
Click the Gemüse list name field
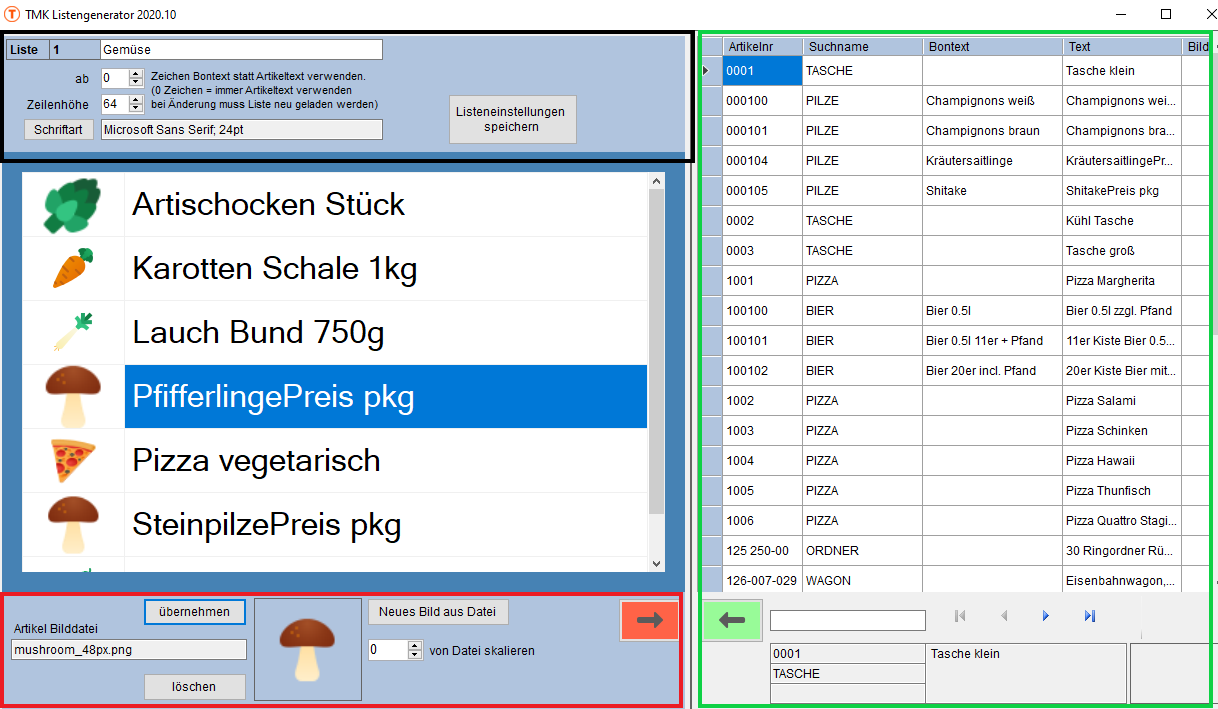pyautogui.click(x=241, y=50)
